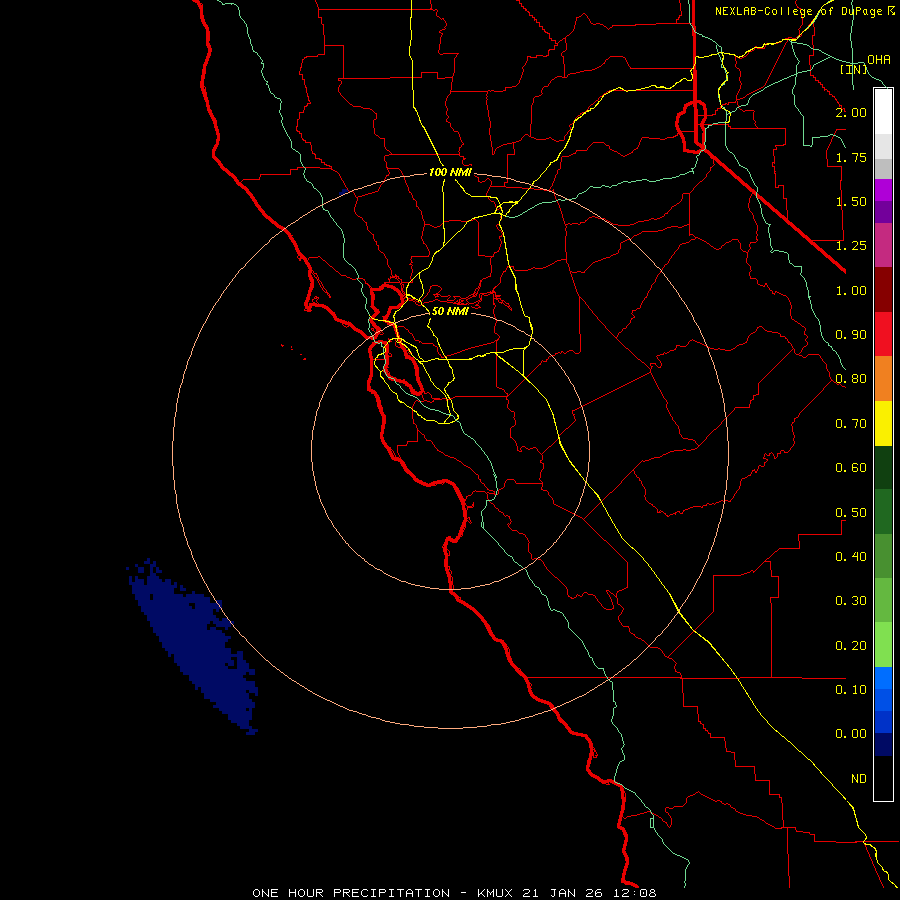The width and height of the screenshot is (900, 900).
Task: Click the '0.70' legend value
Action: (851, 424)
